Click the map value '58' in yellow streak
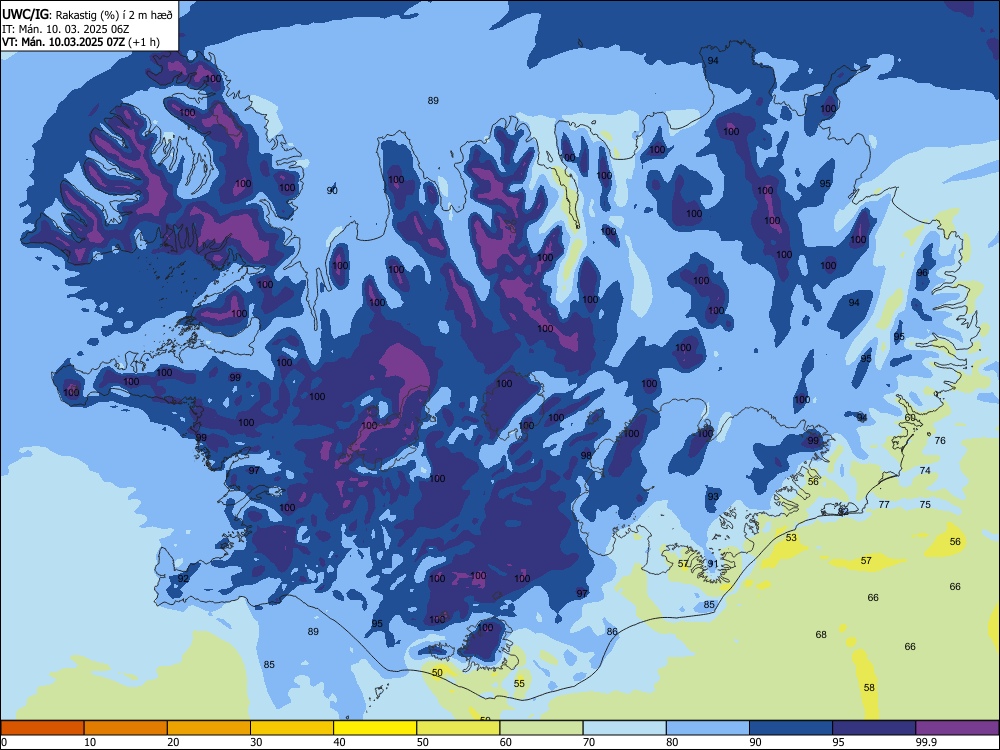This screenshot has width=1000, height=750. click(x=869, y=688)
